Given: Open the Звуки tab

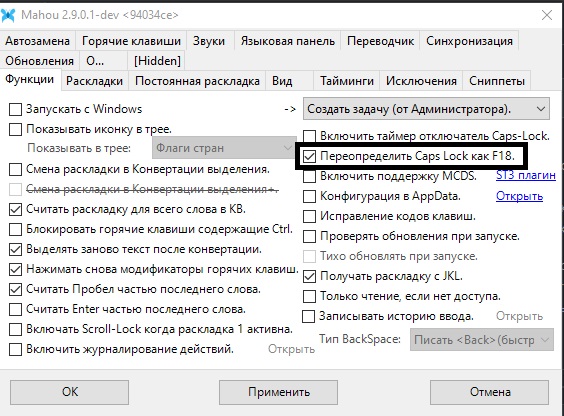Looking at the screenshot, I should click(x=209, y=41).
